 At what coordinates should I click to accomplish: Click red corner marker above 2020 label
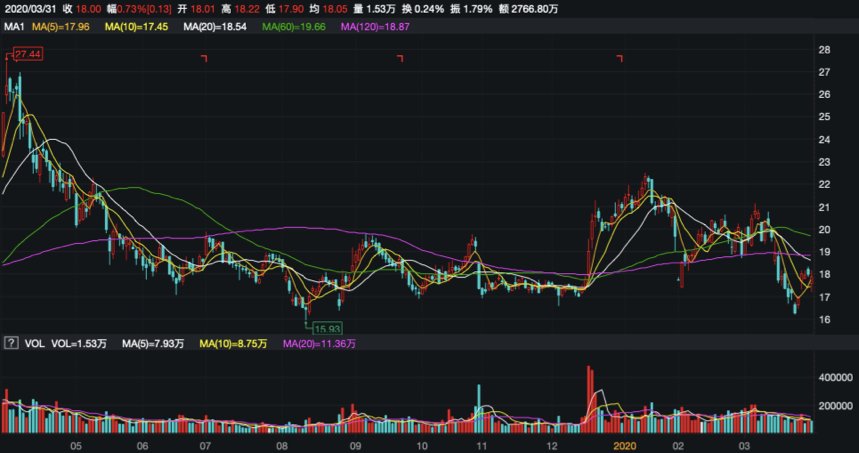tap(620, 58)
